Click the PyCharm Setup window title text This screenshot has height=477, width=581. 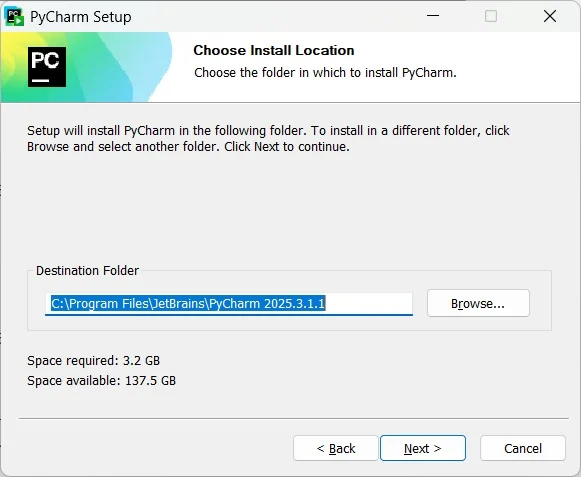click(81, 17)
